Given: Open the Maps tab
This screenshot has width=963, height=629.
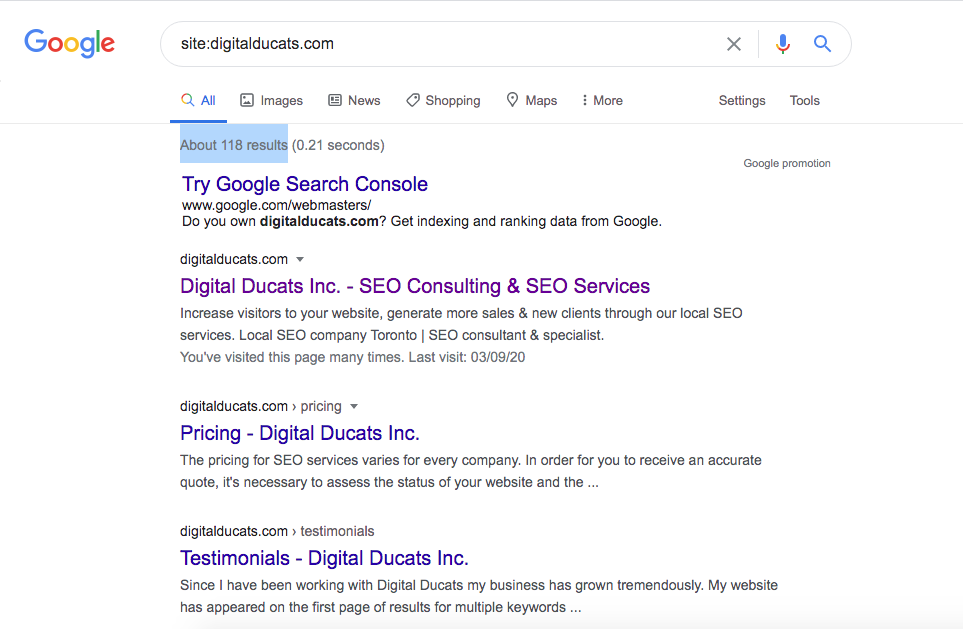Looking at the screenshot, I should tap(532, 100).
